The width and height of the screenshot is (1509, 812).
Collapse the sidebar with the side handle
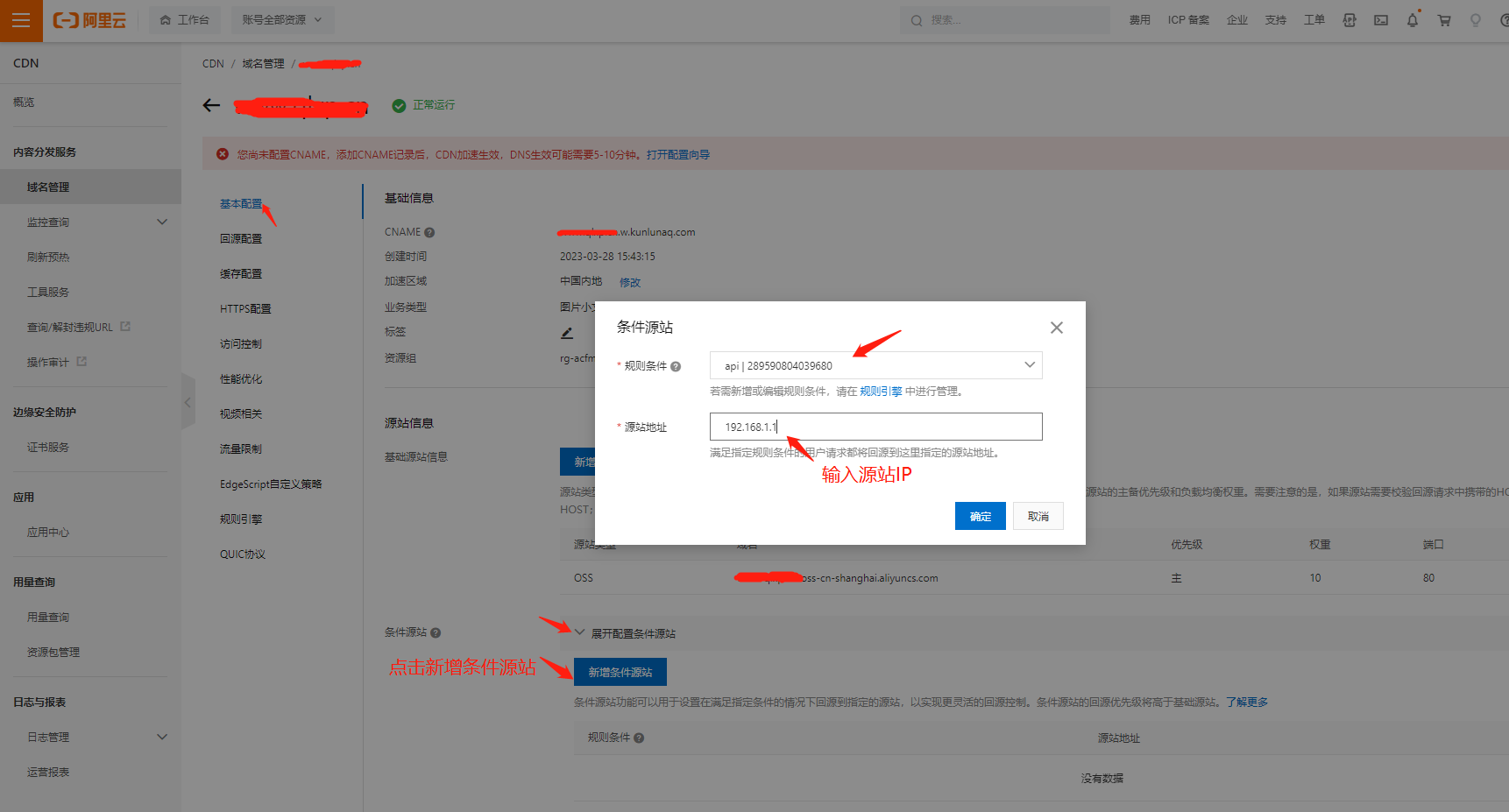[x=188, y=402]
